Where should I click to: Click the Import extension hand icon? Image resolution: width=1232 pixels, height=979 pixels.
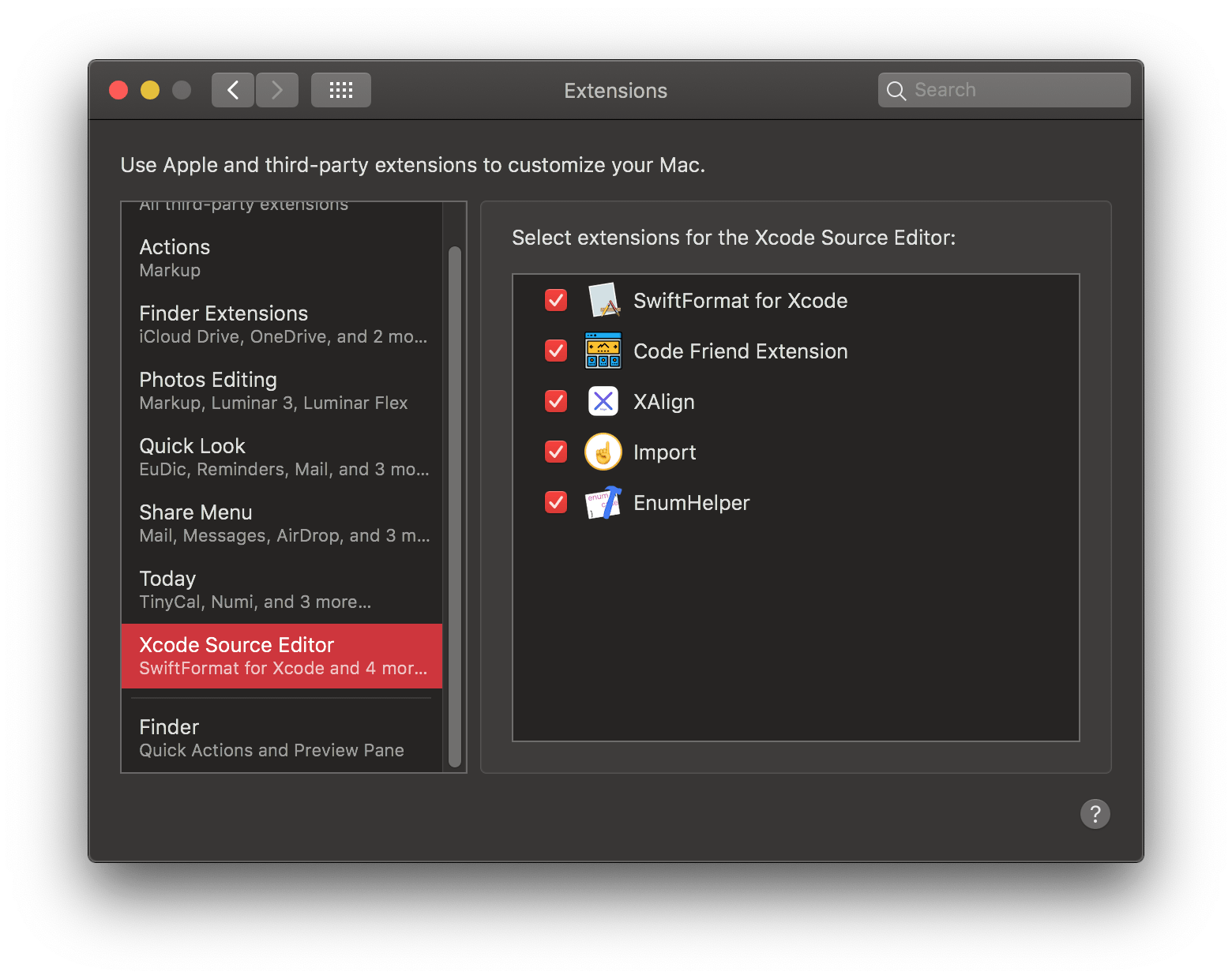603,452
